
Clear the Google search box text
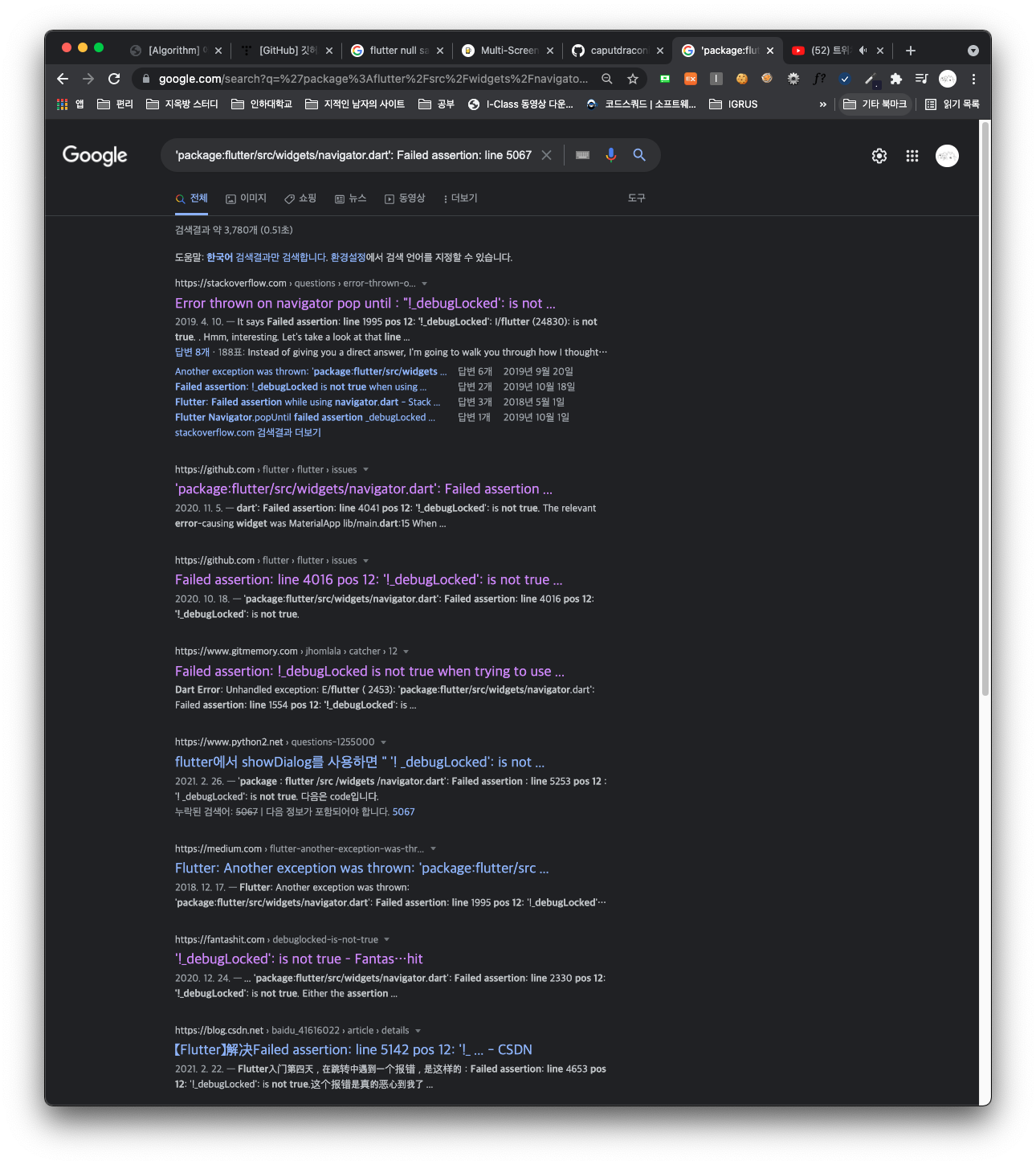pos(546,155)
